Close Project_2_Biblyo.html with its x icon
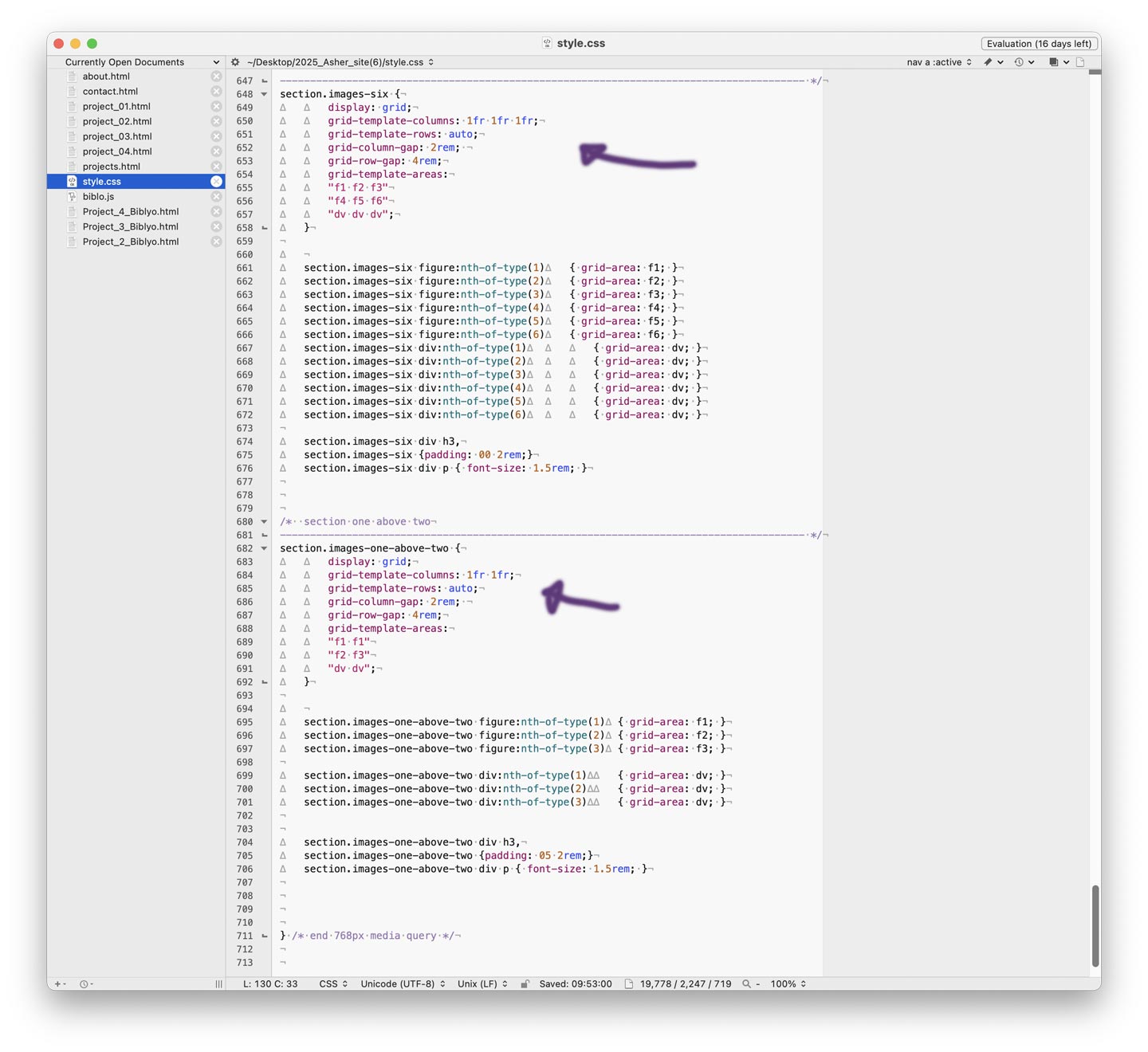This screenshot has width=1148, height=1052. pos(216,241)
